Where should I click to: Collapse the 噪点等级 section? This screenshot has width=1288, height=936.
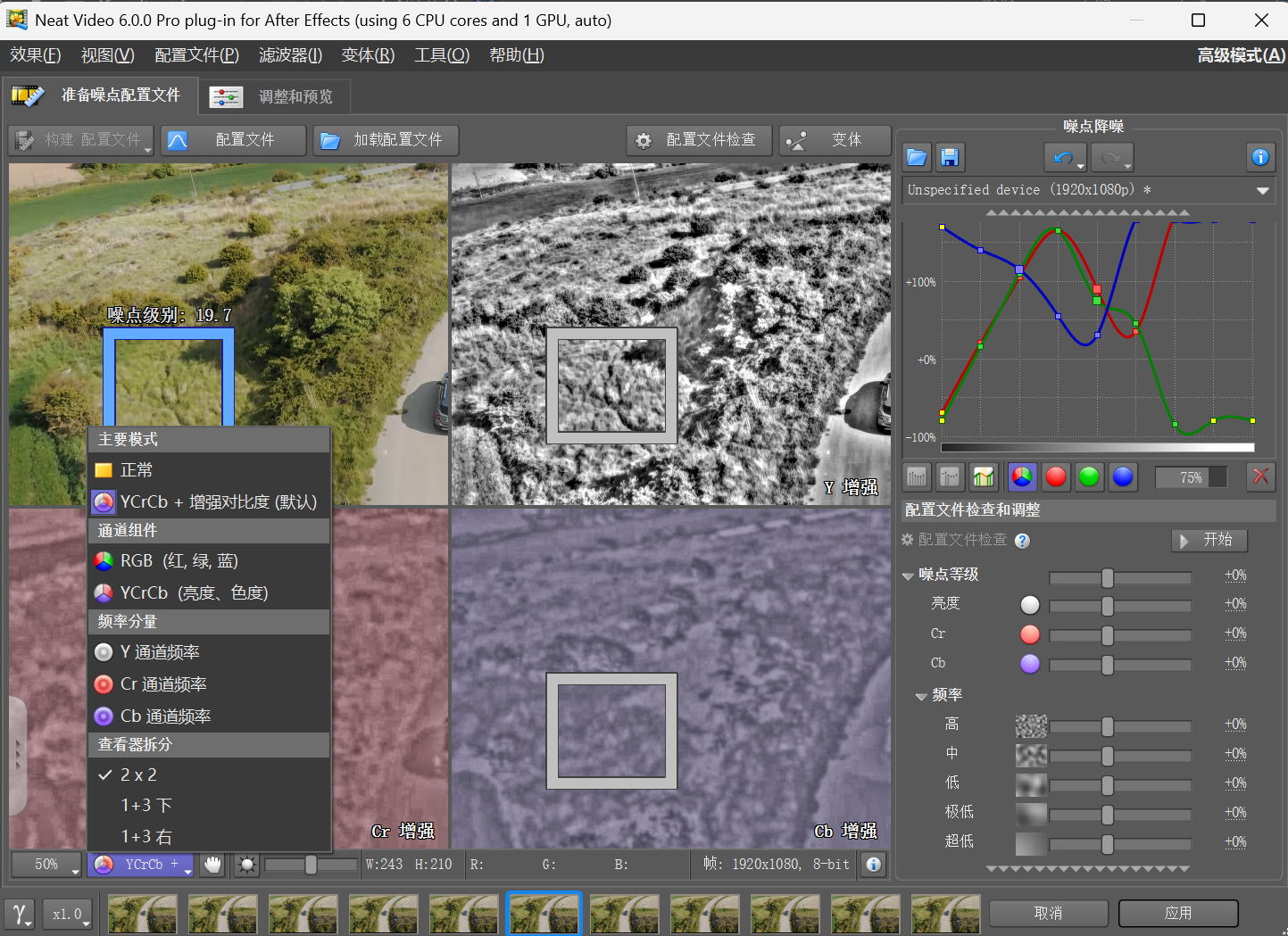coord(908,576)
